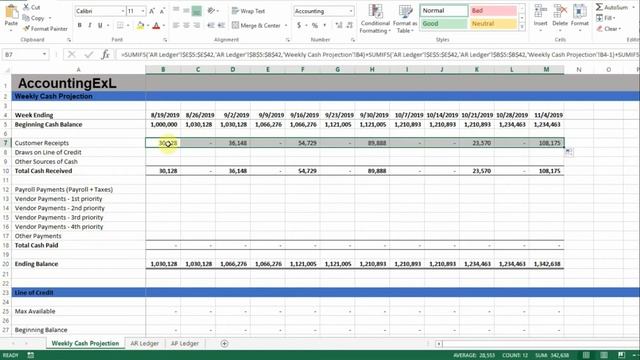Open the fill color dropdown arrow
This screenshot has height=360, width=640.
tap(148, 25)
